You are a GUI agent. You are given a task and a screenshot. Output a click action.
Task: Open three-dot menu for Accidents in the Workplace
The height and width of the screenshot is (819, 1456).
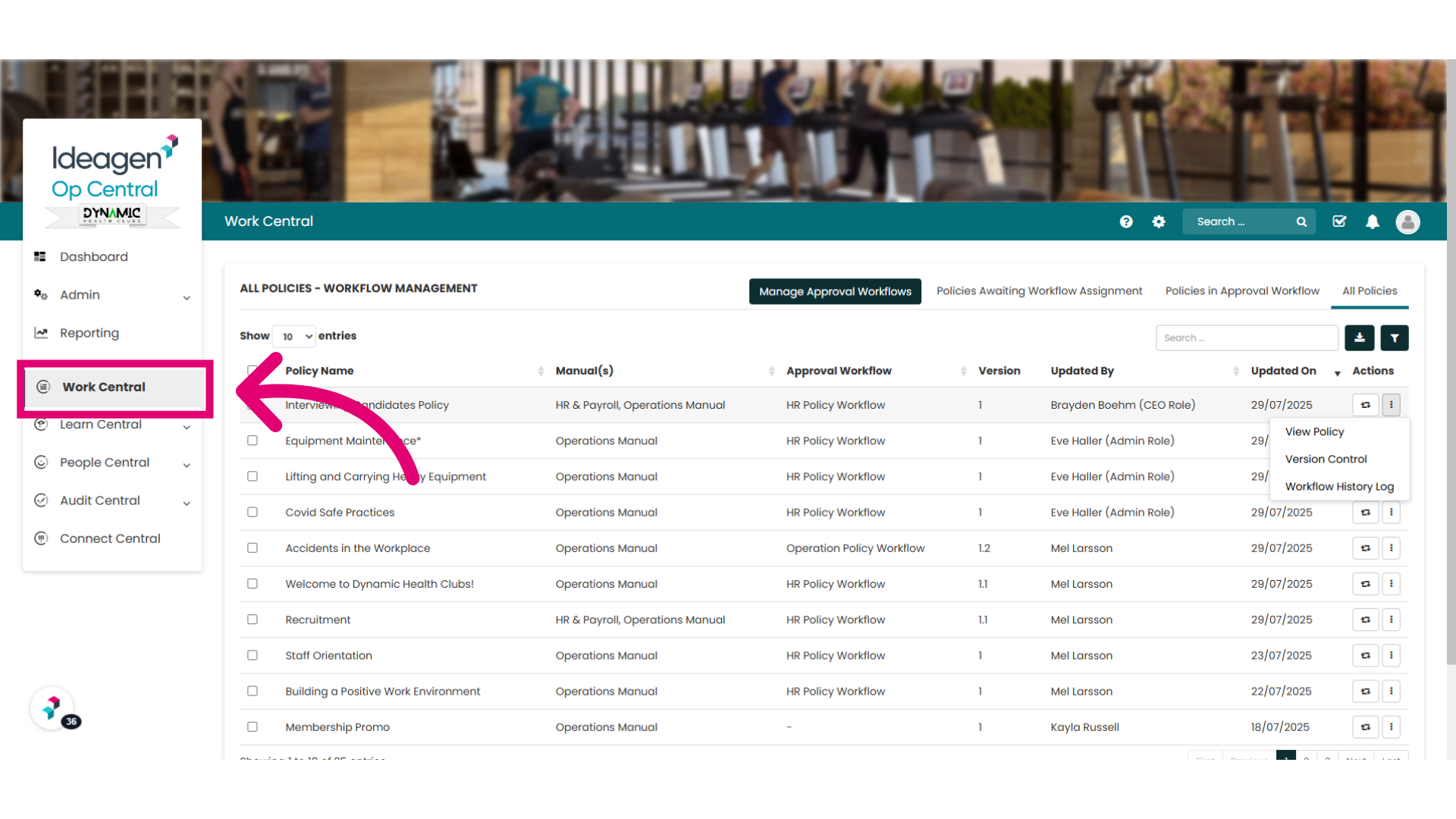(1391, 548)
